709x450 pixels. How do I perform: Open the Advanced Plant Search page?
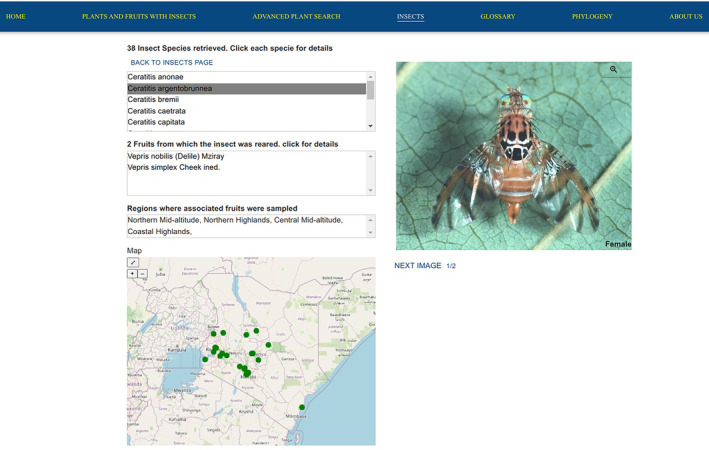pos(296,16)
